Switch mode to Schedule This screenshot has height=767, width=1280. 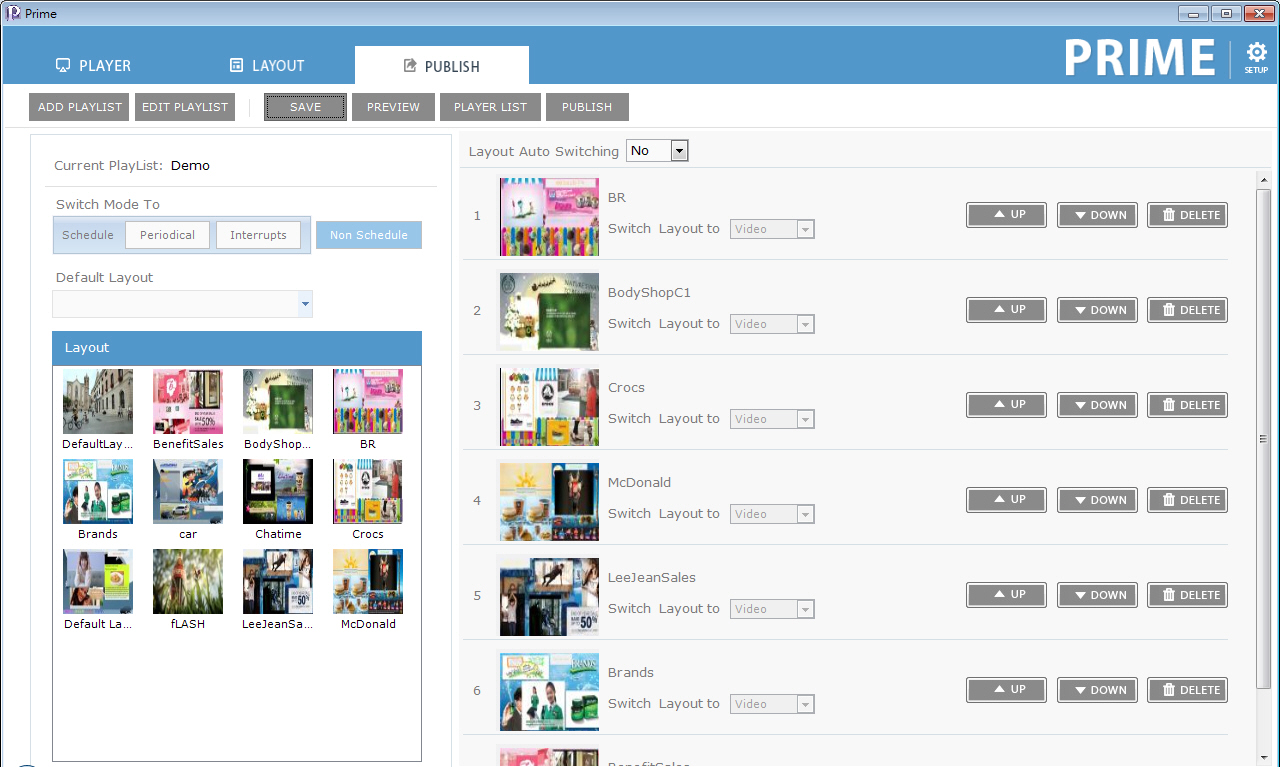click(x=88, y=235)
